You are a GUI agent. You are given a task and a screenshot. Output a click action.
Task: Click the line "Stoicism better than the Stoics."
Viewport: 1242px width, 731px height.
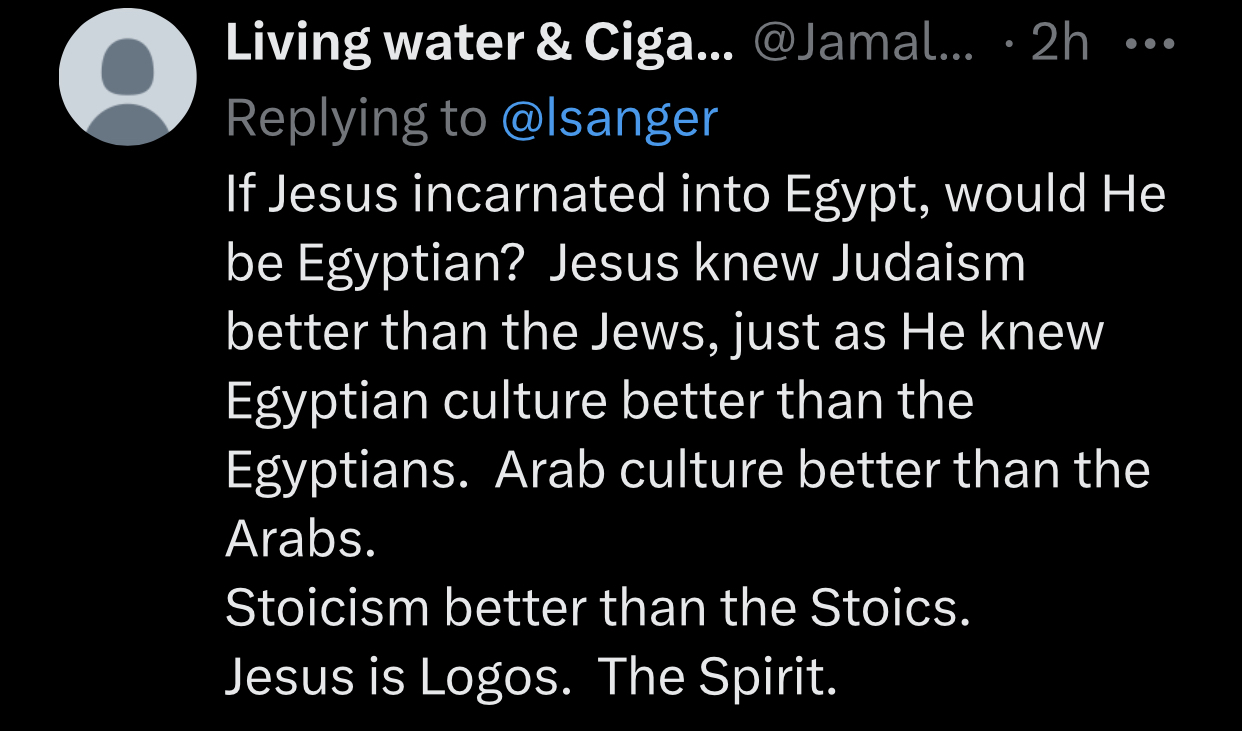598,608
